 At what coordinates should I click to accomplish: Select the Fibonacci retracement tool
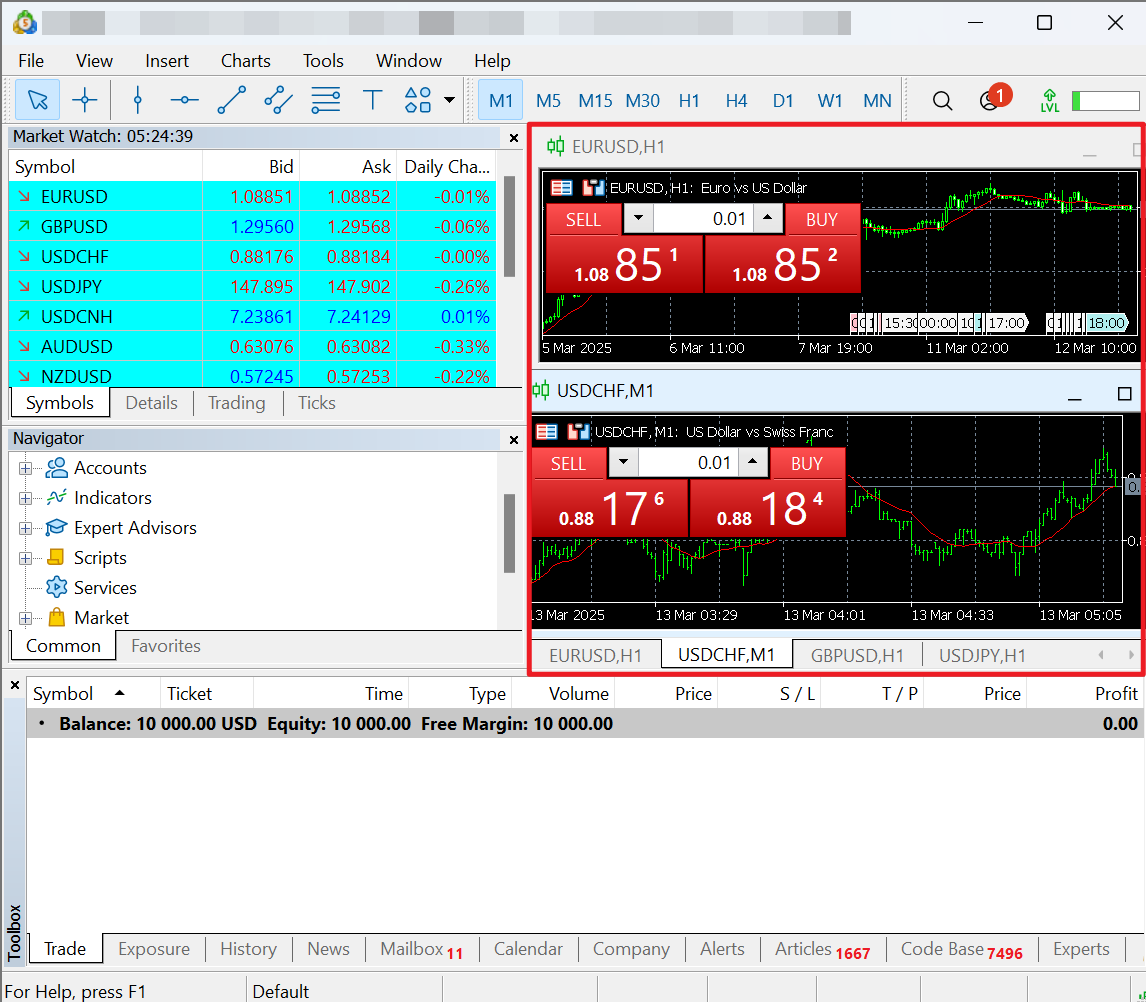pos(325,100)
